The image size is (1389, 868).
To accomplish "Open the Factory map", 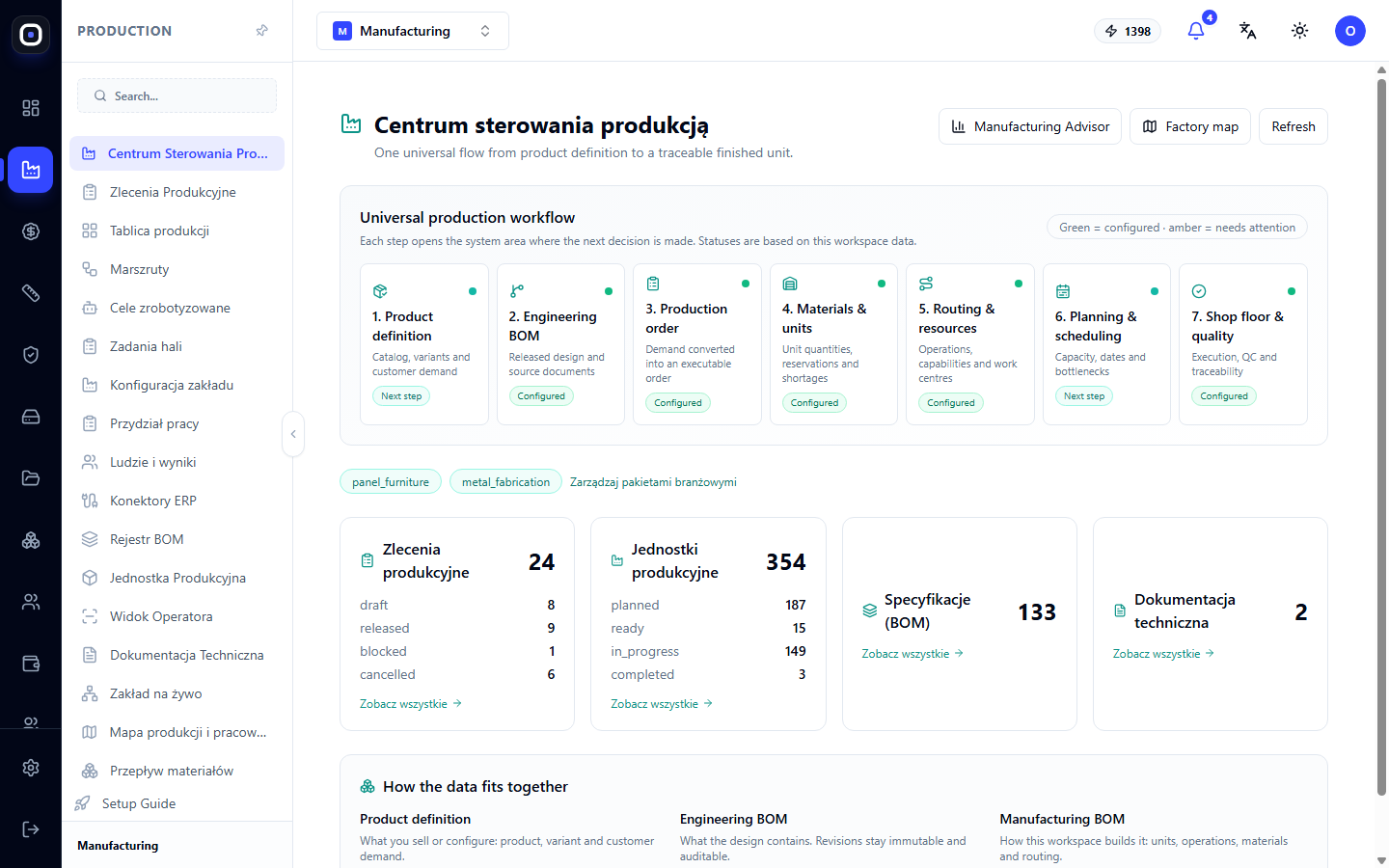I will pyautogui.click(x=1190, y=126).
